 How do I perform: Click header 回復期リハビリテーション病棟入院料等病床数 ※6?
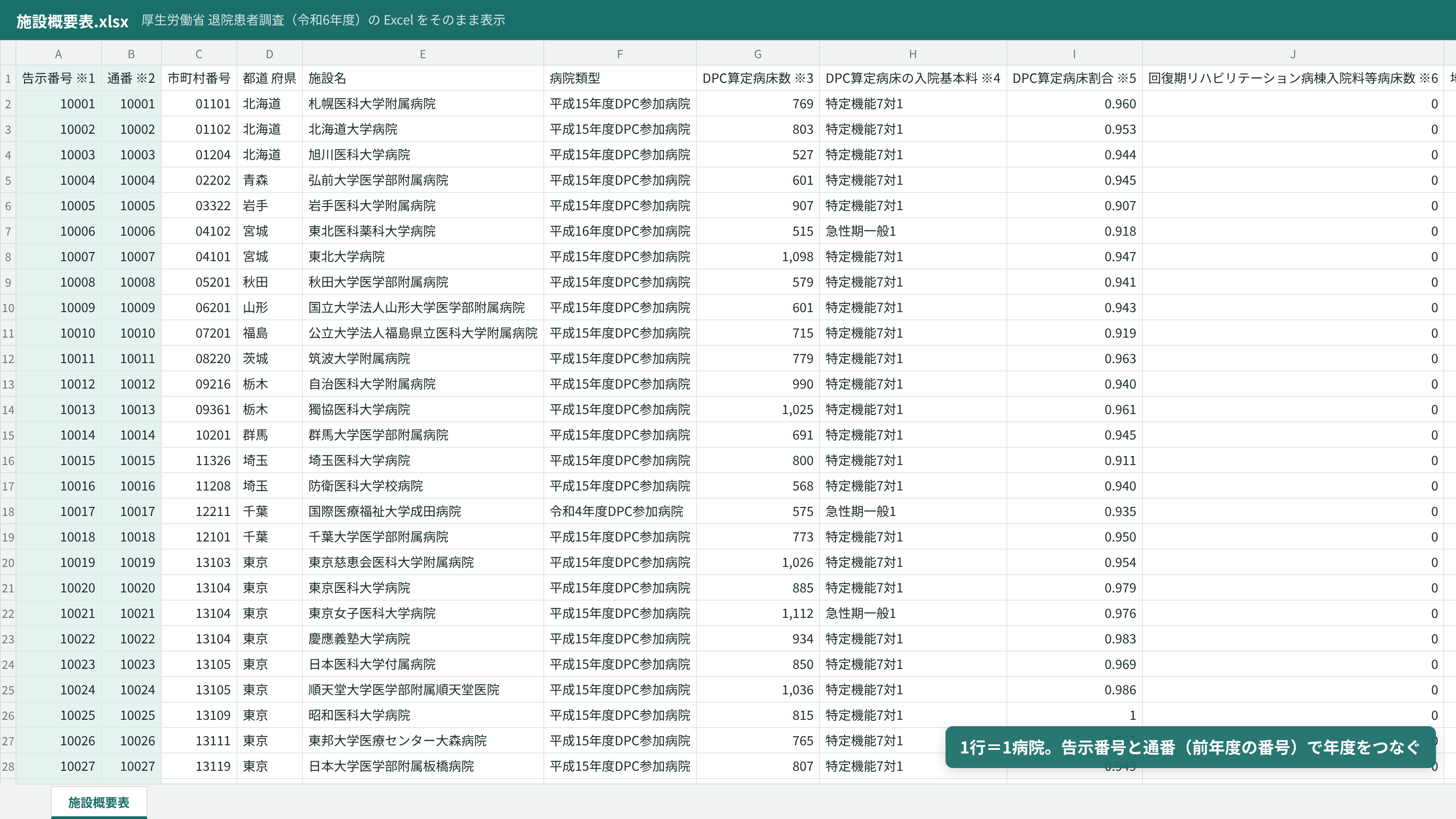(x=1293, y=79)
